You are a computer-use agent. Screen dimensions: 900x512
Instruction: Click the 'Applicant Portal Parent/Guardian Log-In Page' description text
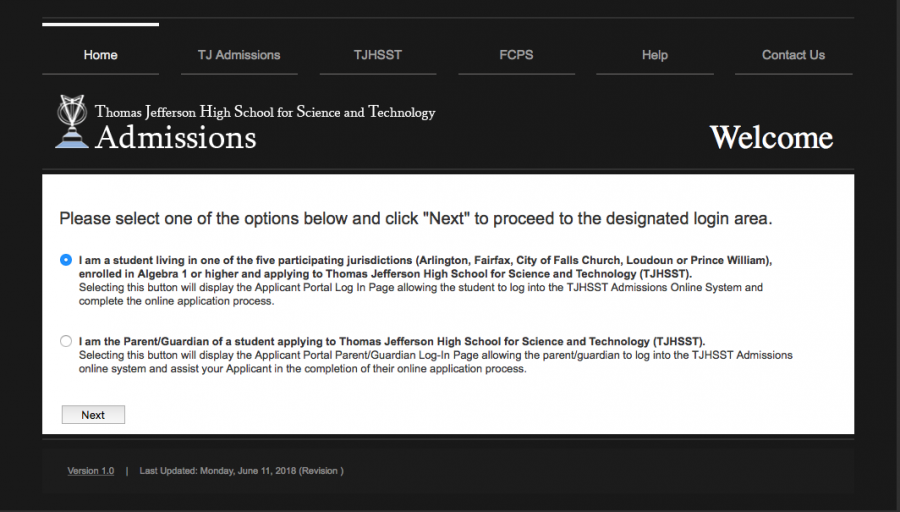436,362
